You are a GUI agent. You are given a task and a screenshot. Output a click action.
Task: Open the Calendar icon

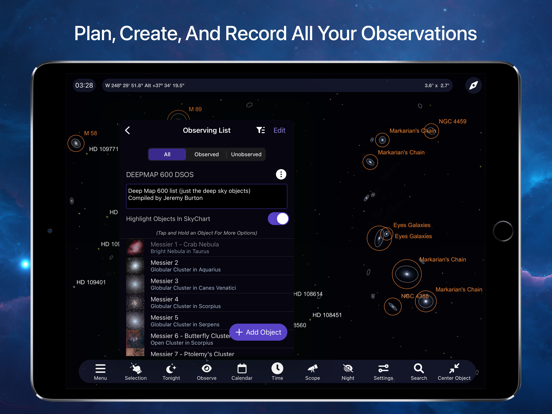pos(242,372)
